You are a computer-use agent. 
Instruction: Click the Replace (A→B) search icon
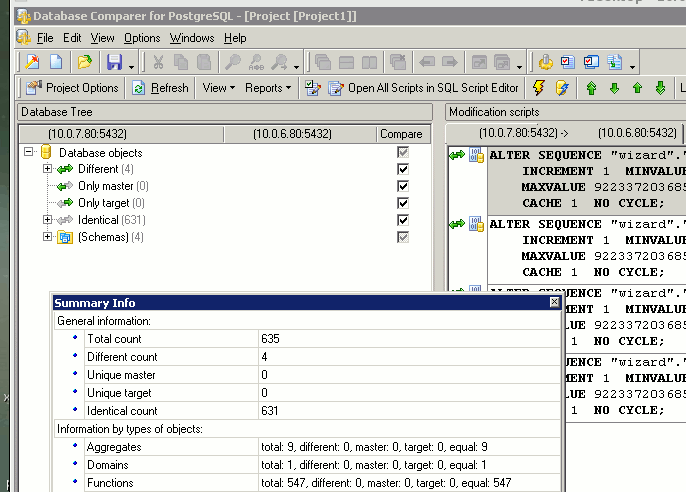[x=256, y=62]
